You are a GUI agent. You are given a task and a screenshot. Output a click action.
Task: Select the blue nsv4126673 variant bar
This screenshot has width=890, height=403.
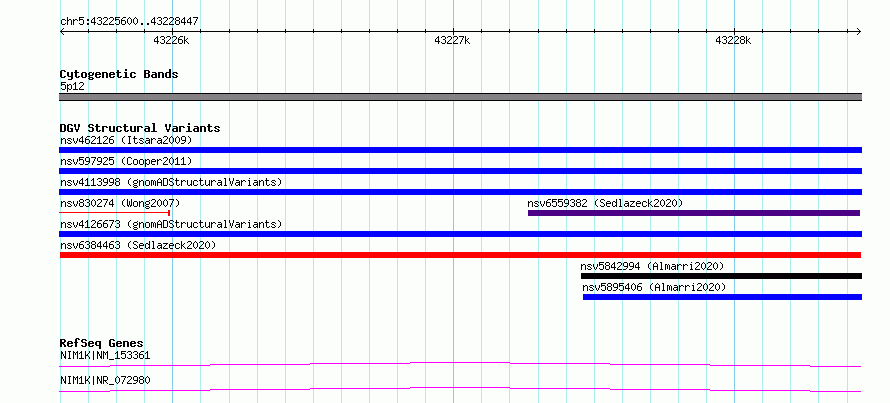[460, 234]
